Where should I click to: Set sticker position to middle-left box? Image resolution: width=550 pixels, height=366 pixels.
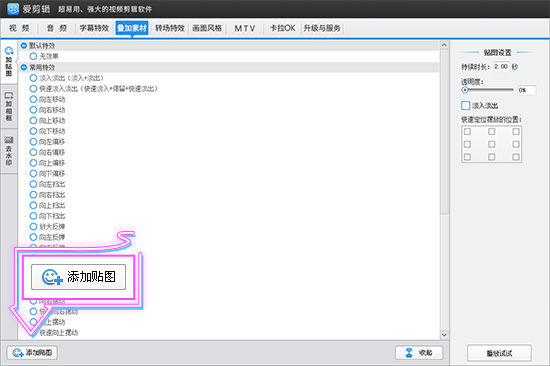click(x=467, y=144)
